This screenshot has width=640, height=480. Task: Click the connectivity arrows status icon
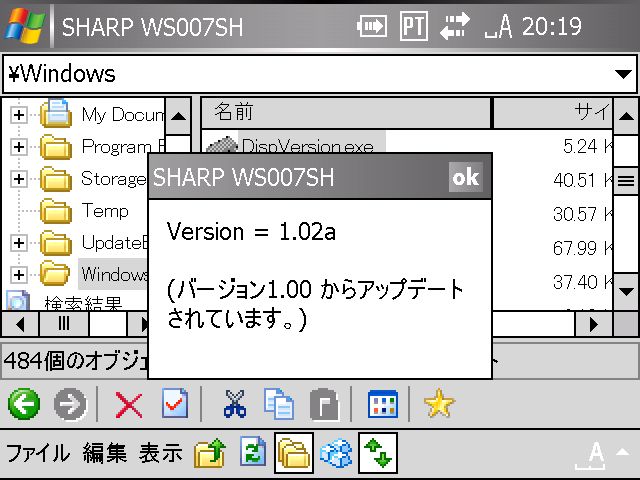click(455, 26)
